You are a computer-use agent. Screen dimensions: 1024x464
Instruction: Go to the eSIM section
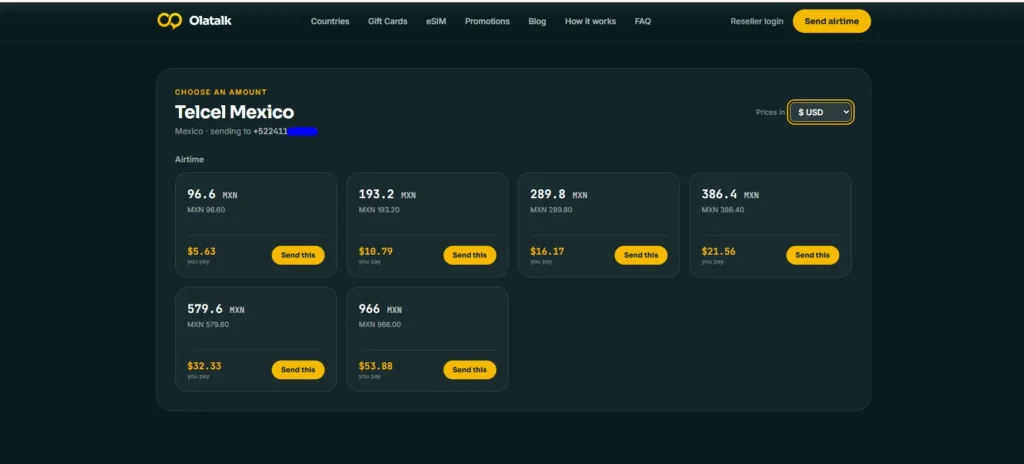(x=436, y=21)
